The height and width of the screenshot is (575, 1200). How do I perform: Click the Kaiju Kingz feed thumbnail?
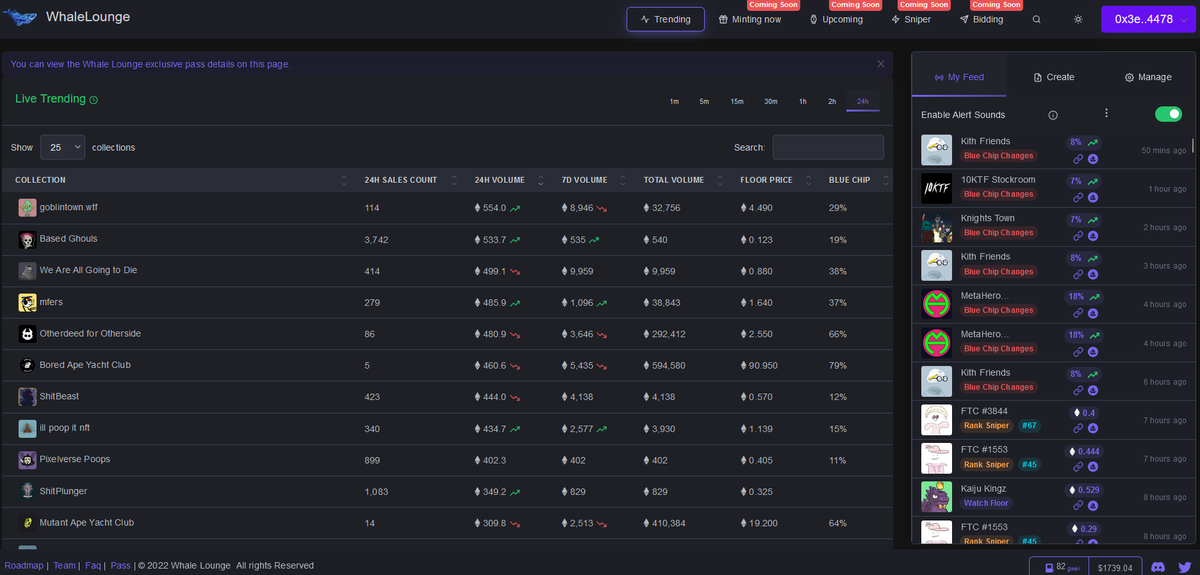937,497
